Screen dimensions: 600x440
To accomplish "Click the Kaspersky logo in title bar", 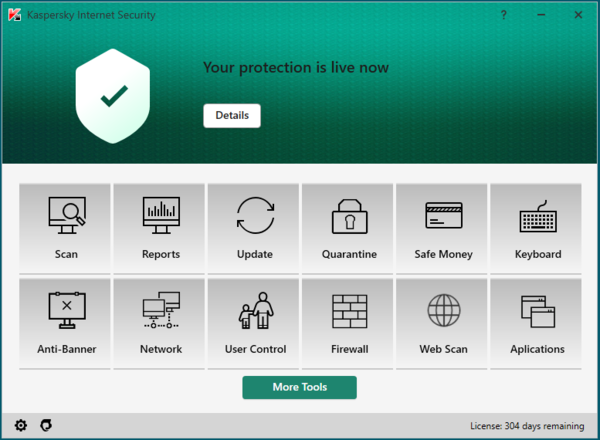I will [x=15, y=15].
